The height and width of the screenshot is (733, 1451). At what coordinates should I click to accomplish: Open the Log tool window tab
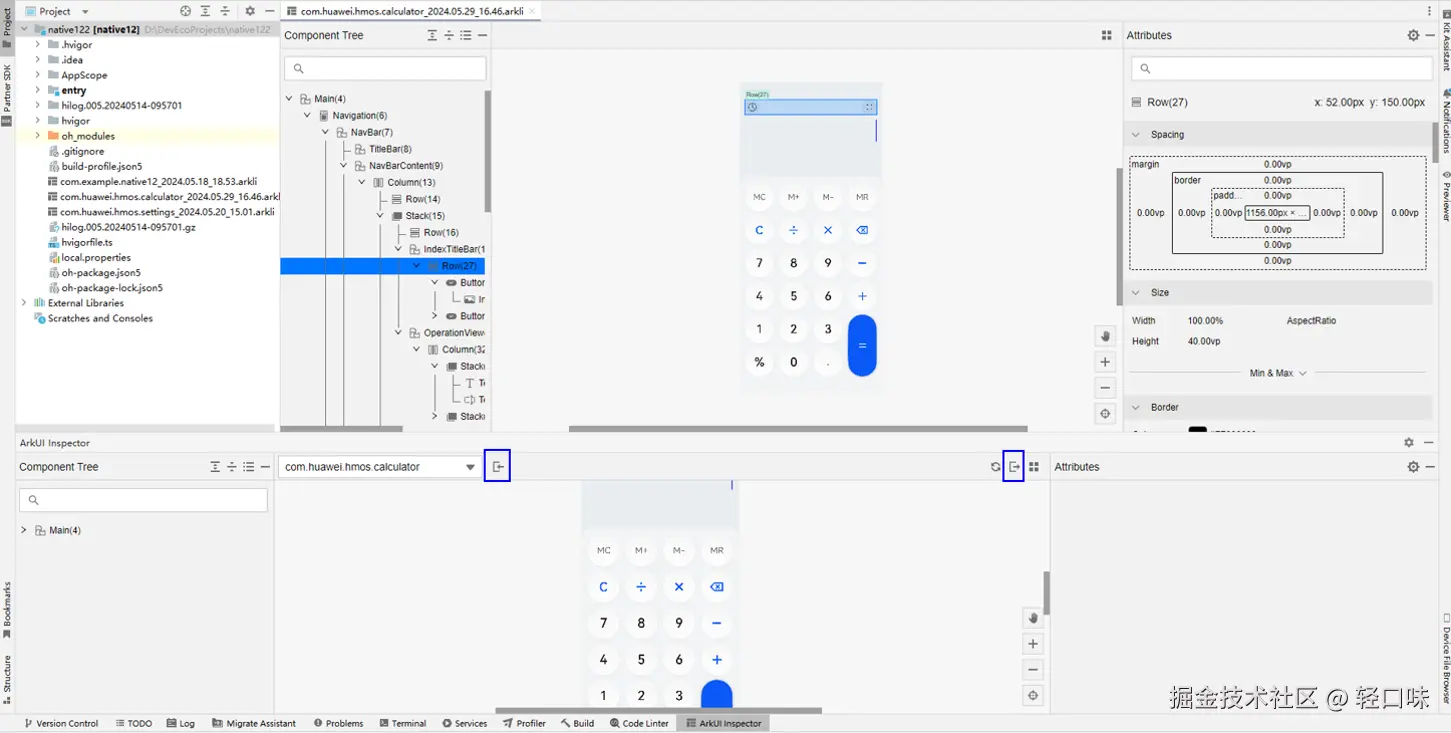(x=181, y=723)
